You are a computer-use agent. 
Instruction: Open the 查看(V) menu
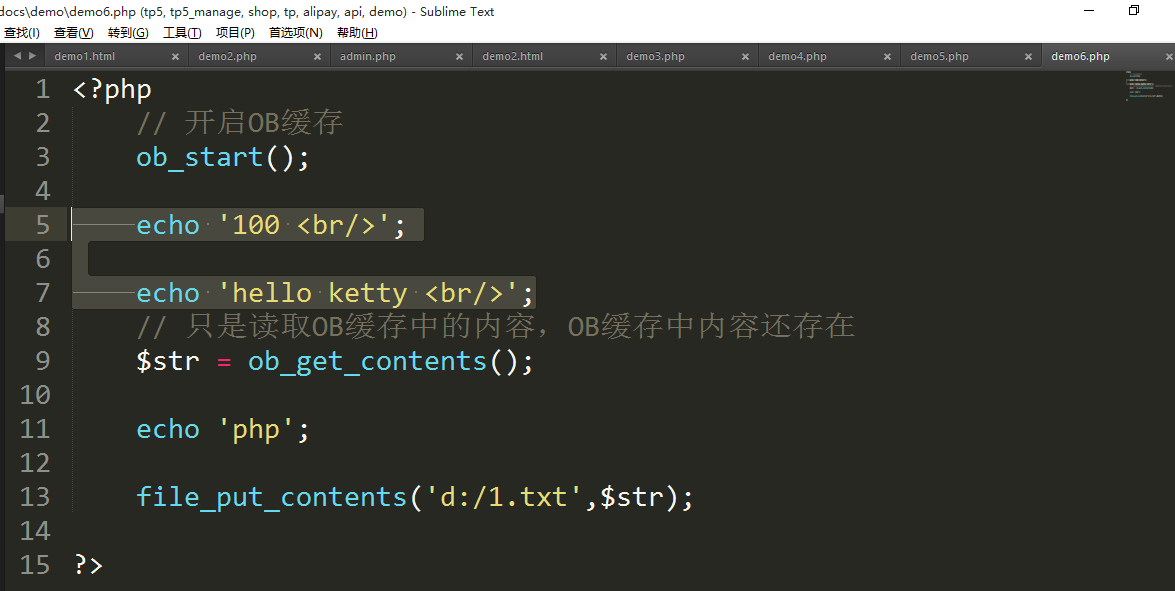coord(73,33)
